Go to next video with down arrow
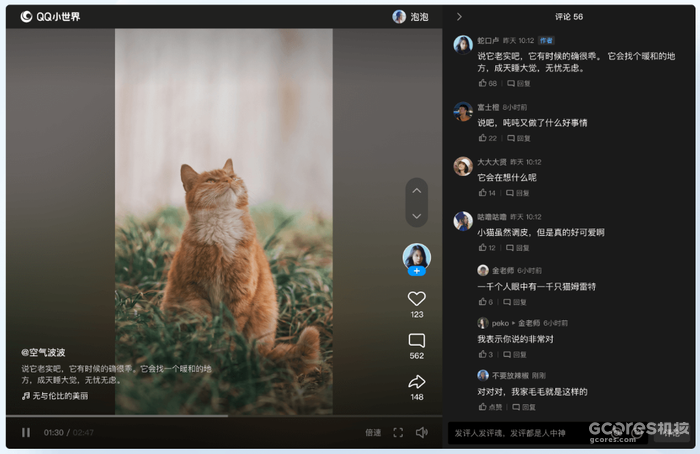 click(417, 216)
